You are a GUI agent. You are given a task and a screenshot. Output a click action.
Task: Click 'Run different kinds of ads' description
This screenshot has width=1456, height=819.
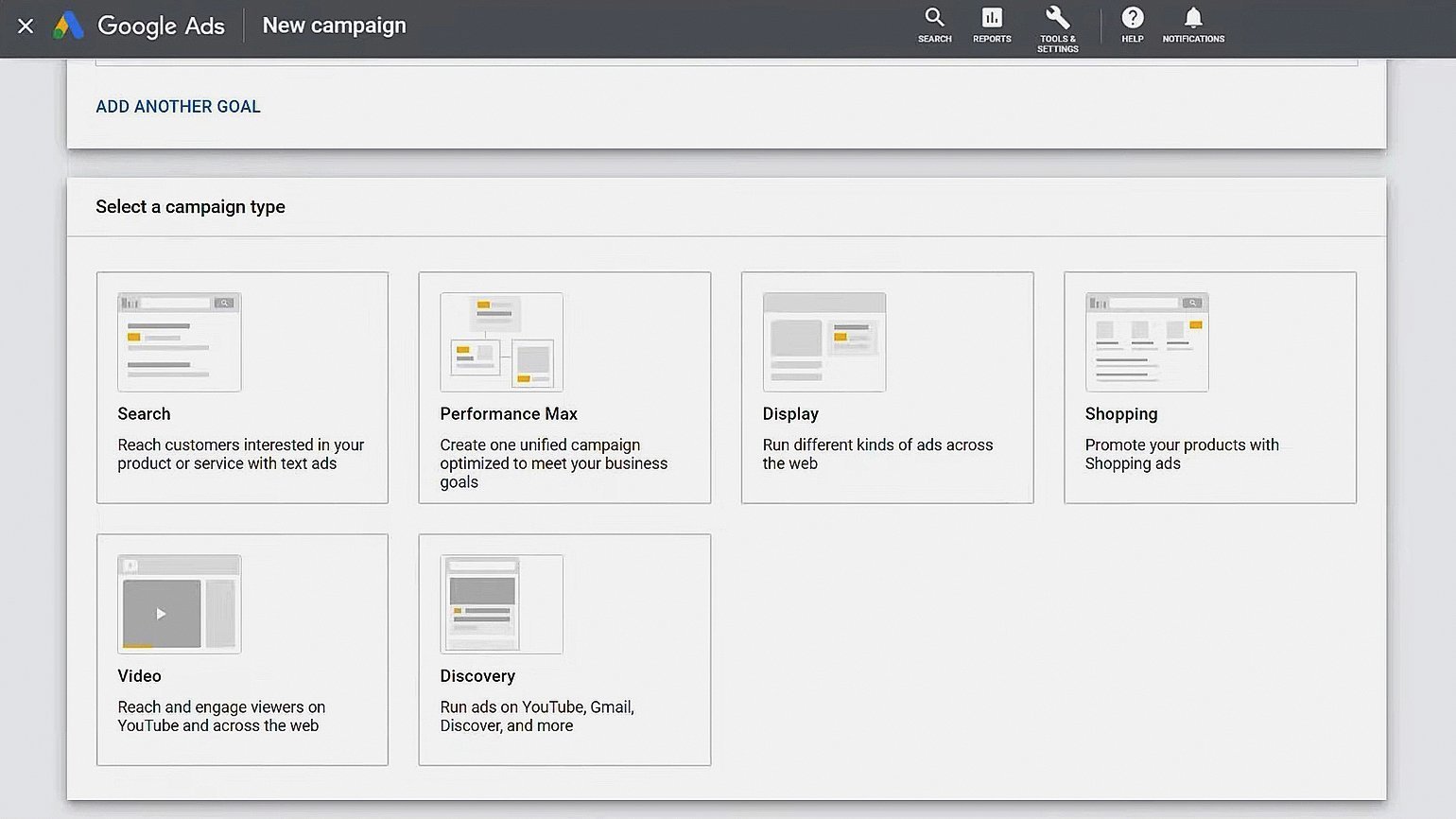point(877,454)
